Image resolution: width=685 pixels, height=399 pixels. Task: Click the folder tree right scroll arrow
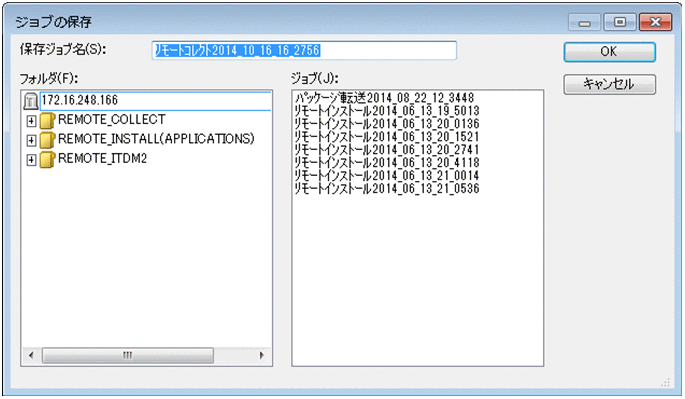click(262, 355)
